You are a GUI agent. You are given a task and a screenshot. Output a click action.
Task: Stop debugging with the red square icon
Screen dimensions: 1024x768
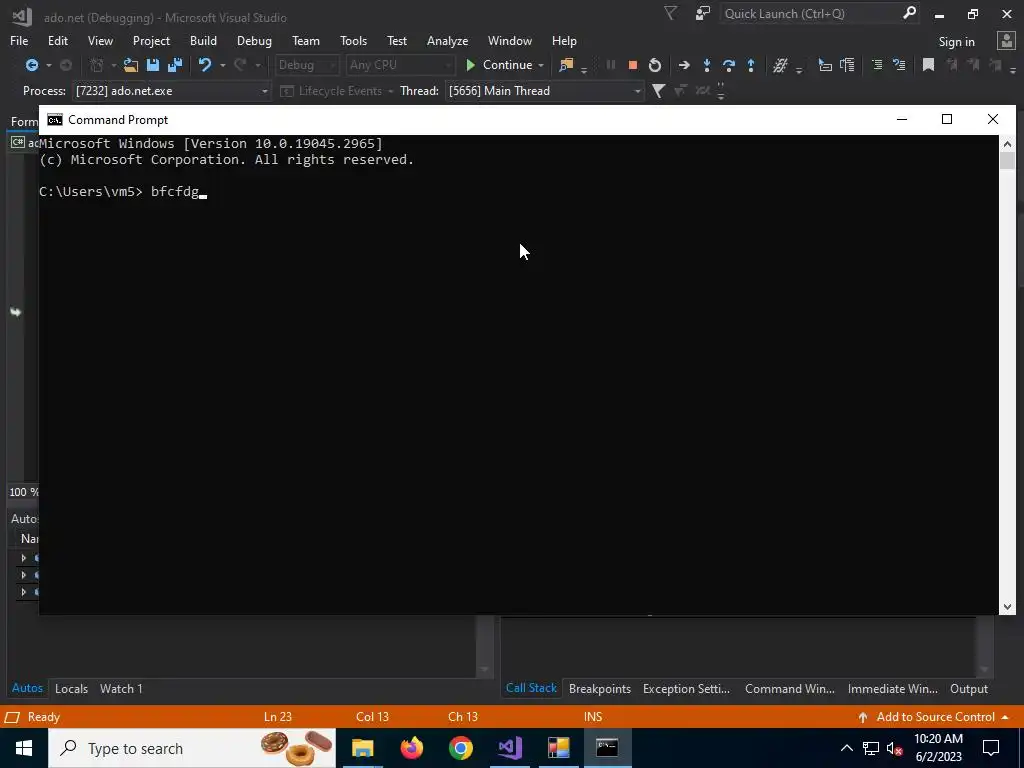tap(632, 65)
